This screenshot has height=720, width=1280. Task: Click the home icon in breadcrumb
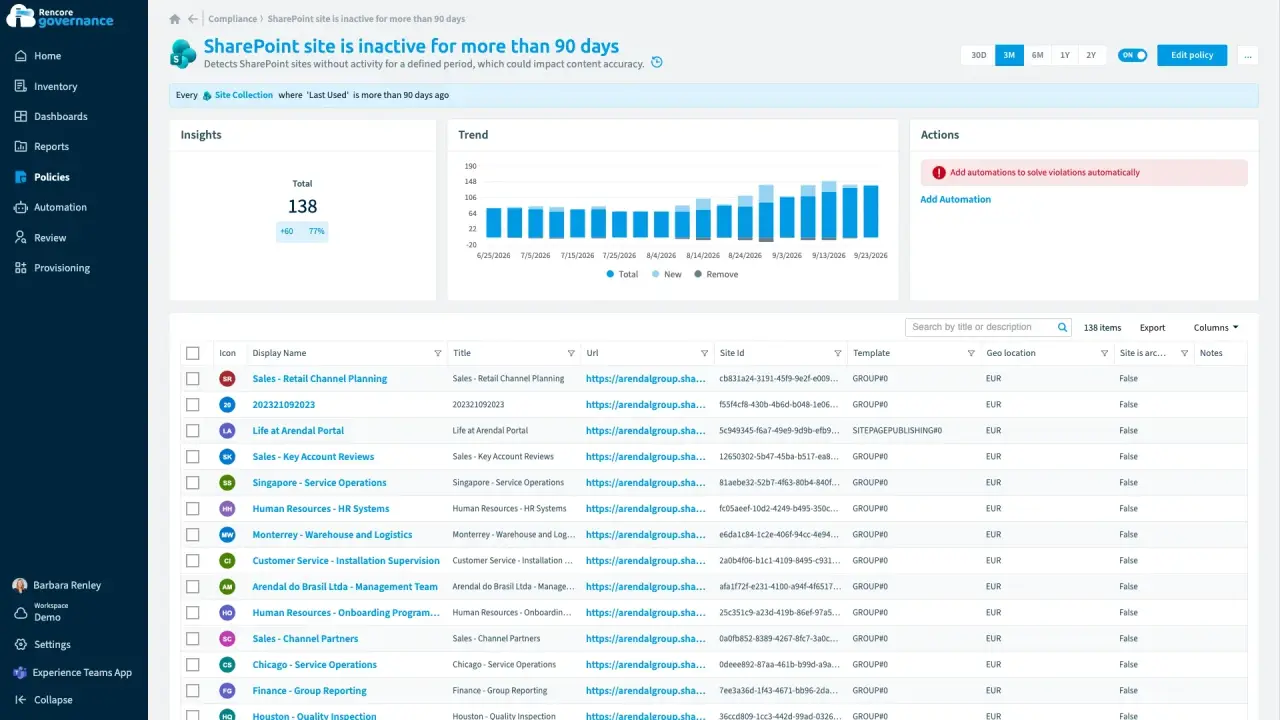click(175, 19)
